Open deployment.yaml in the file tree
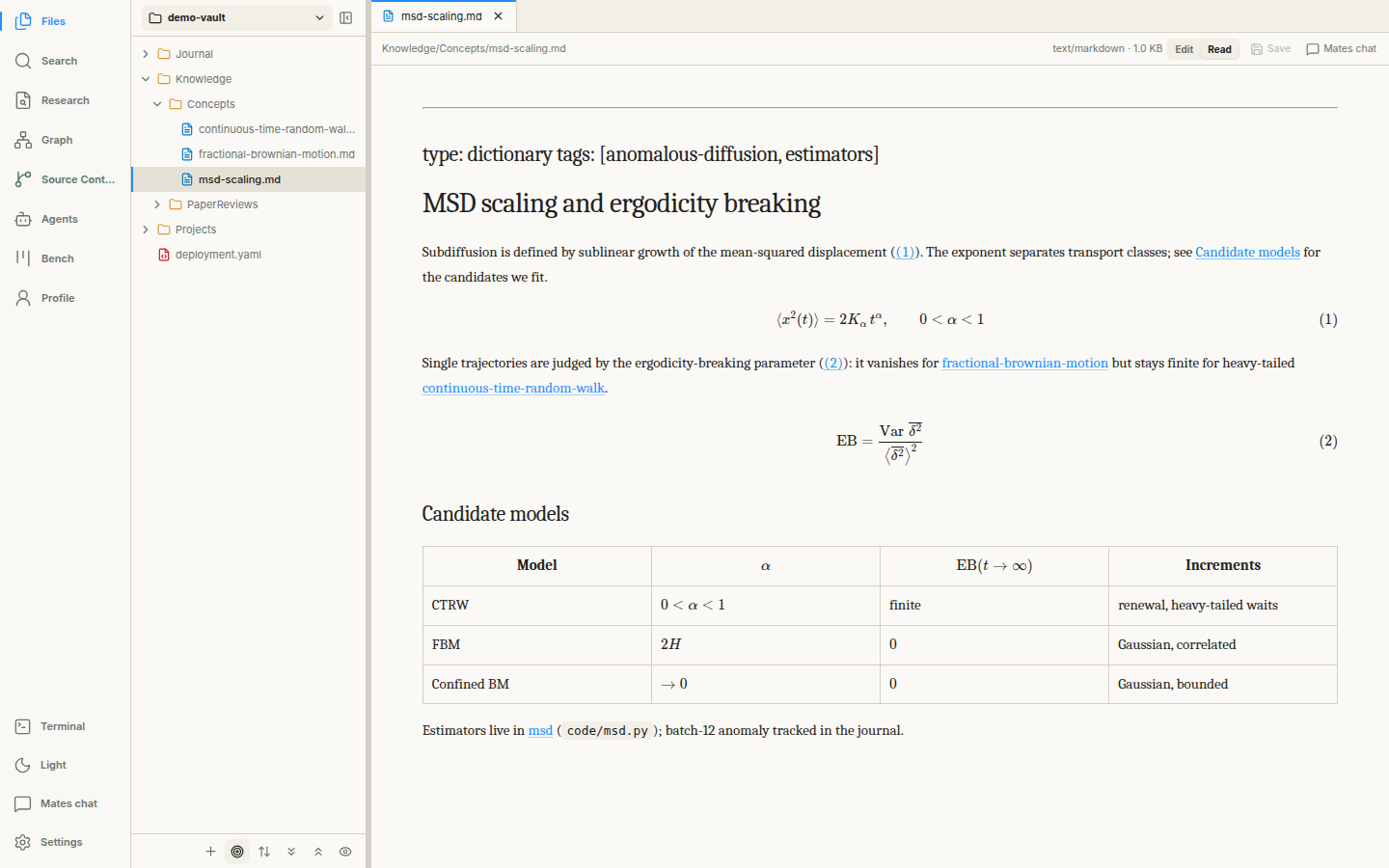Viewport: 1389px width, 868px height. tap(249, 255)
